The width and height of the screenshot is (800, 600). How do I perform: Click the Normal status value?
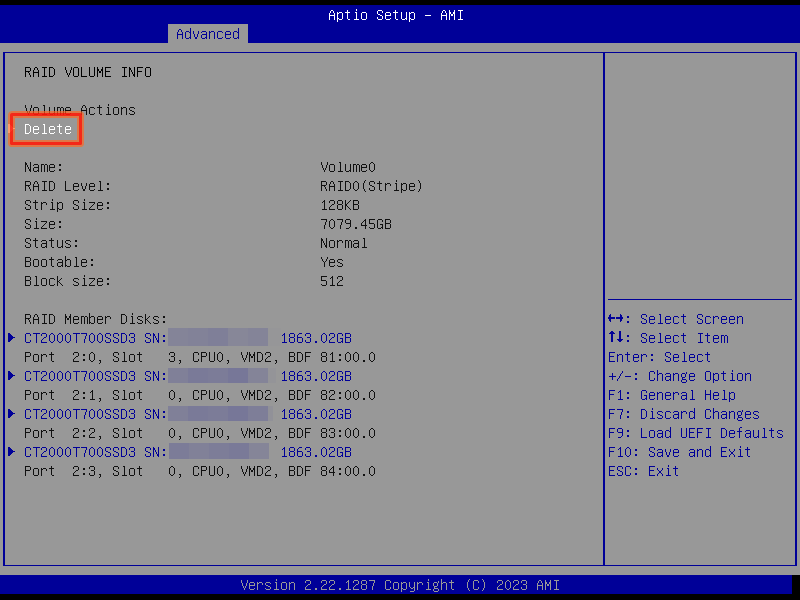[344, 243]
